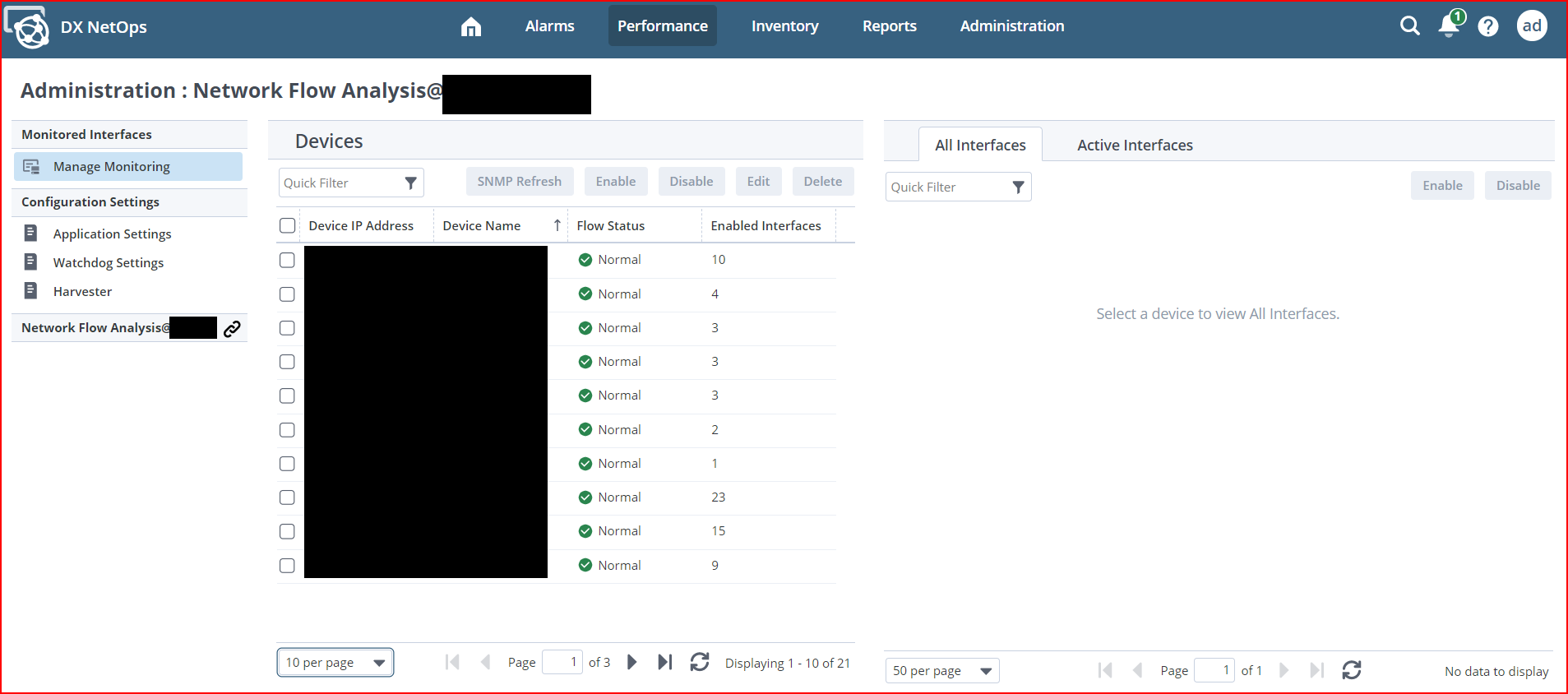Viewport: 1568px width, 694px height.
Task: Check the device row with 10 enabled interfaces
Action: pyautogui.click(x=287, y=260)
